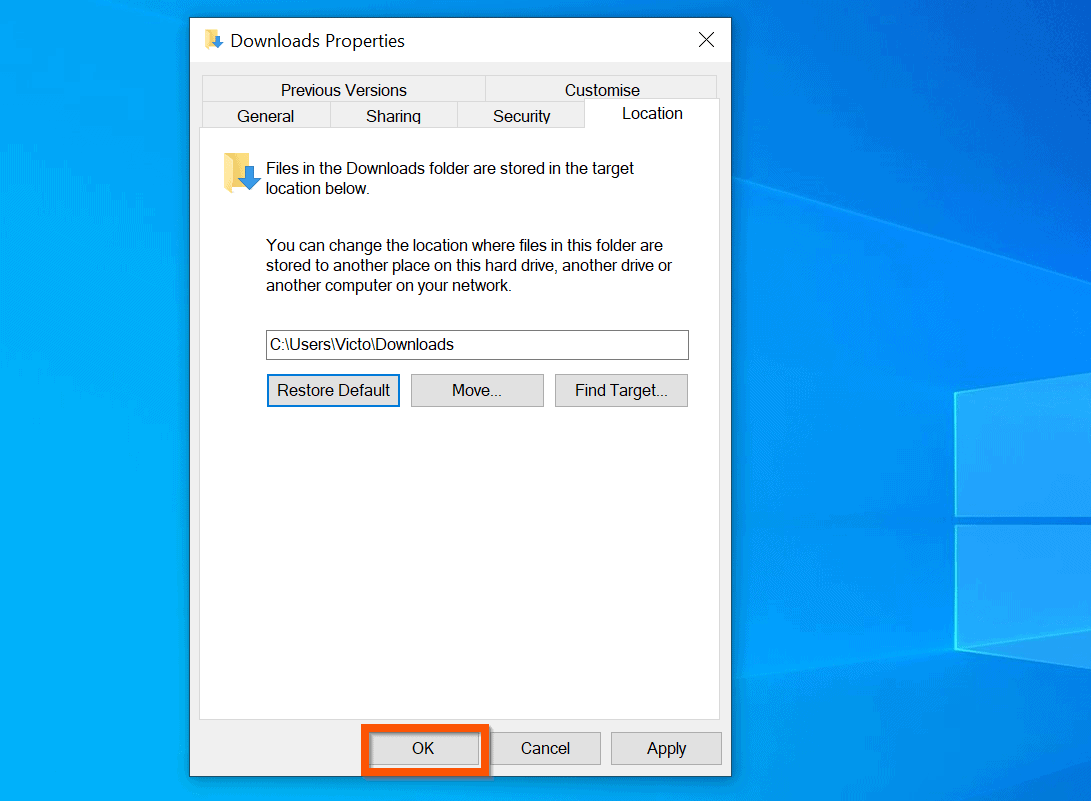Click the Move button to relocate Downloads
The width and height of the screenshot is (1091, 801).
pos(477,390)
